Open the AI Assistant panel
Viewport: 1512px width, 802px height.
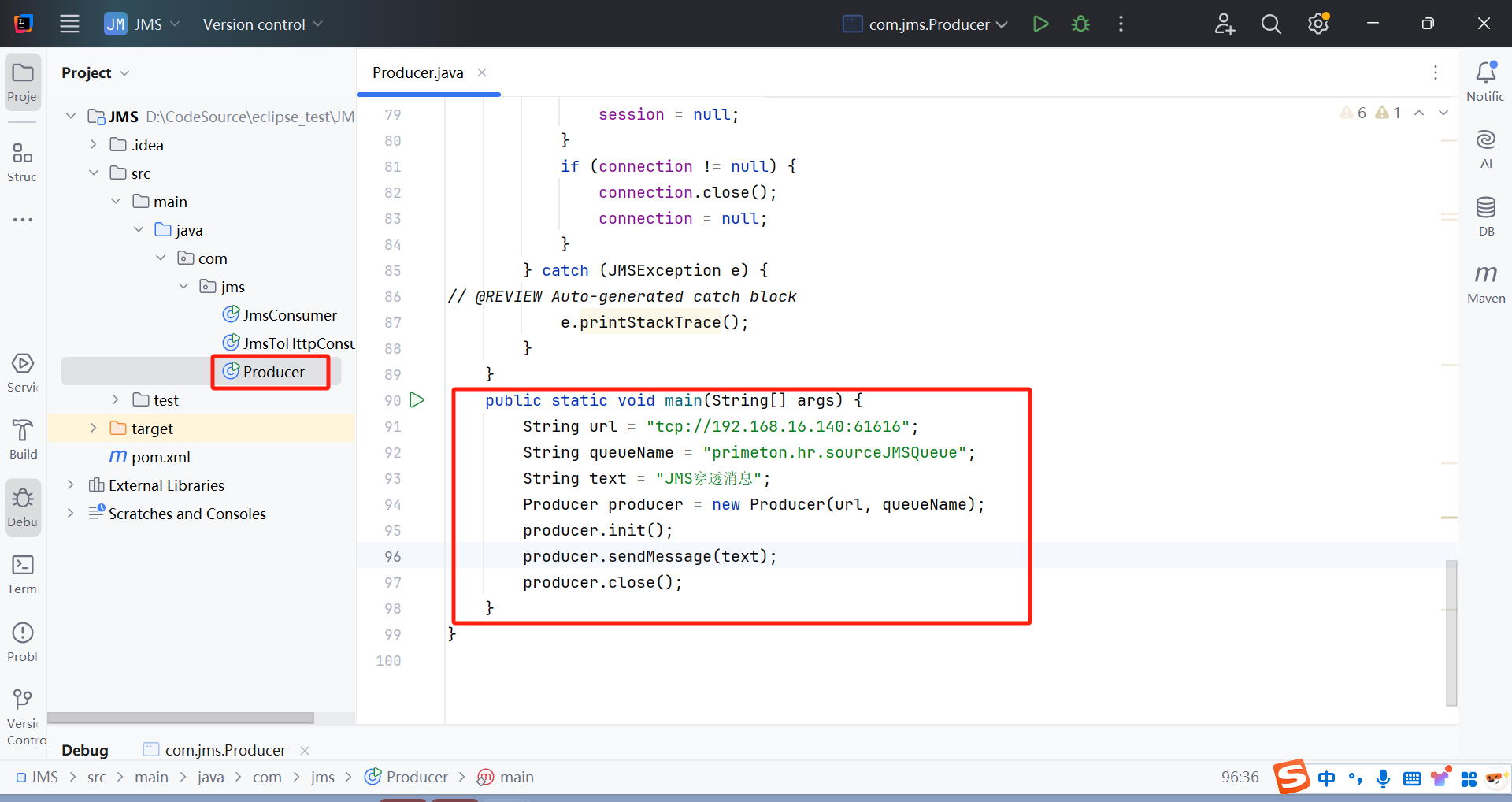tap(1485, 148)
